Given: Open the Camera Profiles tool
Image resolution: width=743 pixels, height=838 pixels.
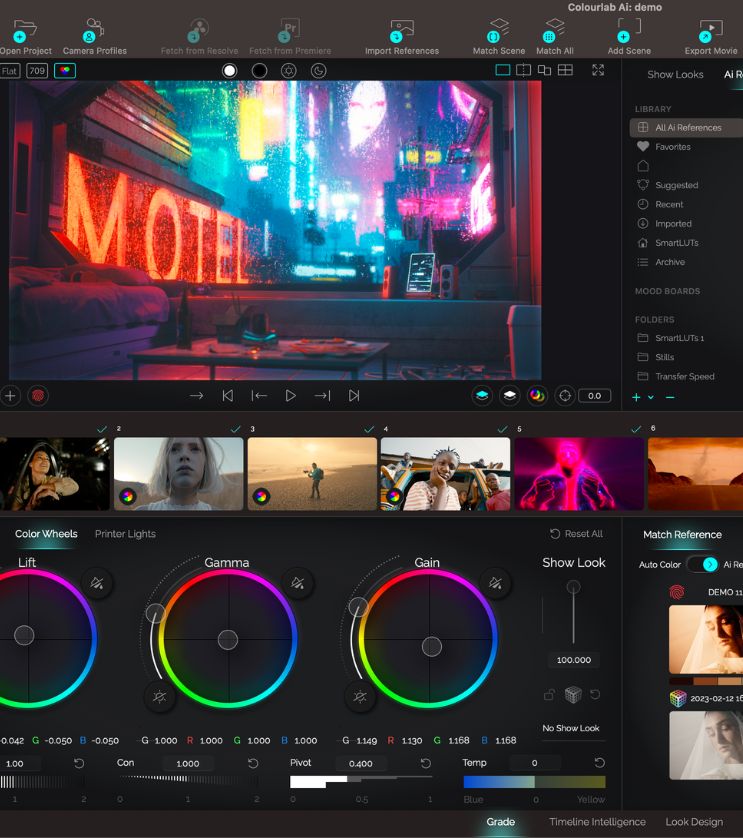Looking at the screenshot, I should click(x=94, y=30).
